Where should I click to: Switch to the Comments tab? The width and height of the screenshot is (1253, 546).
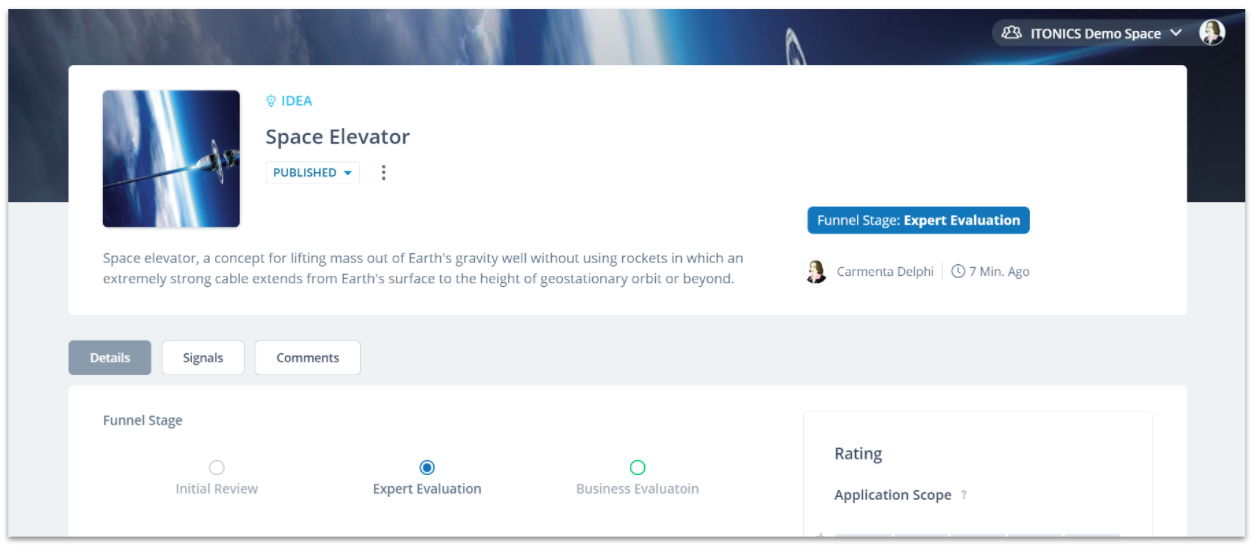tap(308, 358)
